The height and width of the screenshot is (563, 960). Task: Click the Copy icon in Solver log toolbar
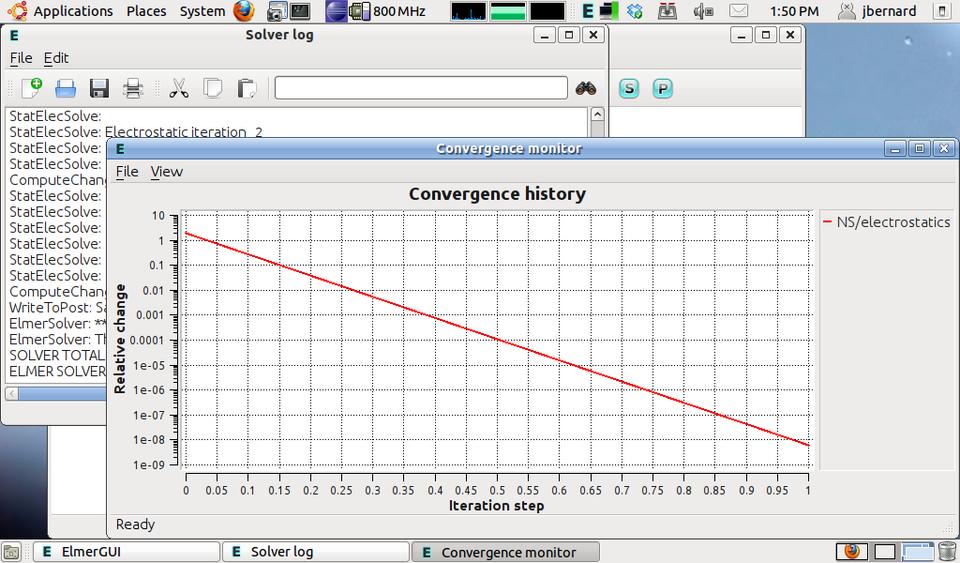pyautogui.click(x=213, y=88)
